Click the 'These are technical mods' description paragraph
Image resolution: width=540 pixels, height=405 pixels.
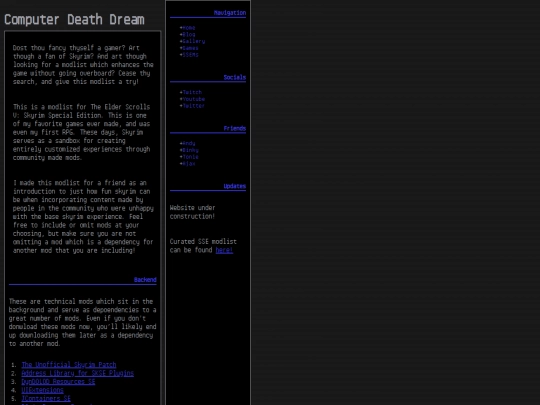[82, 322]
